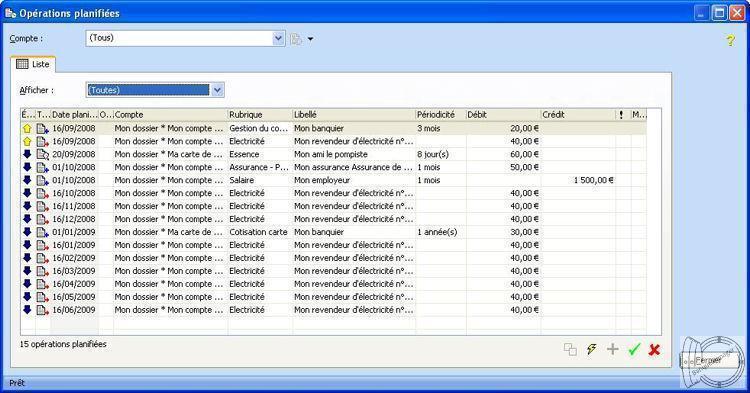Image resolution: width=750 pixels, height=393 pixels.
Task: Click the duplicate operation icon
Action: pos(570,349)
